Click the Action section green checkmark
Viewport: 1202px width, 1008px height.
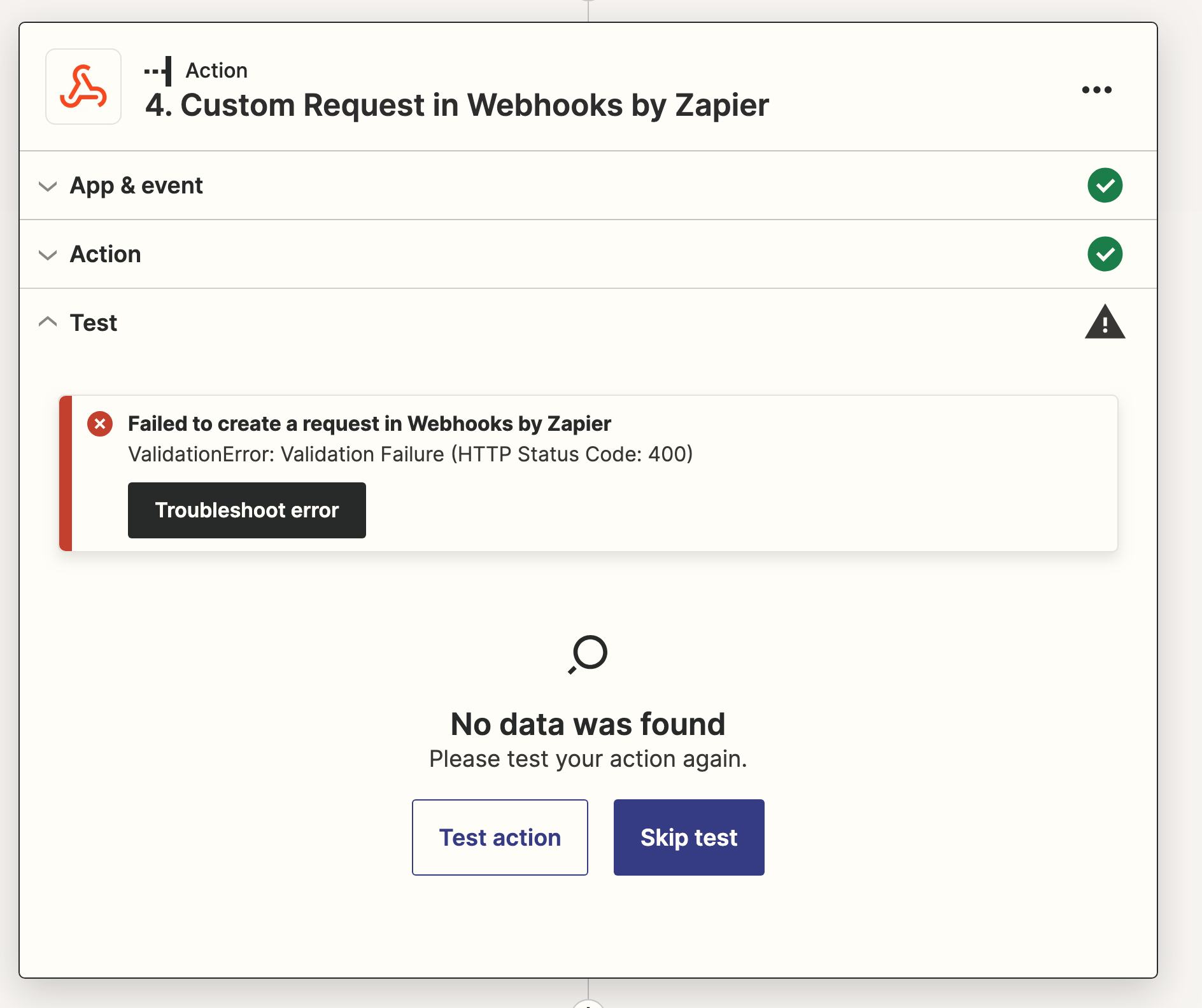(x=1105, y=254)
